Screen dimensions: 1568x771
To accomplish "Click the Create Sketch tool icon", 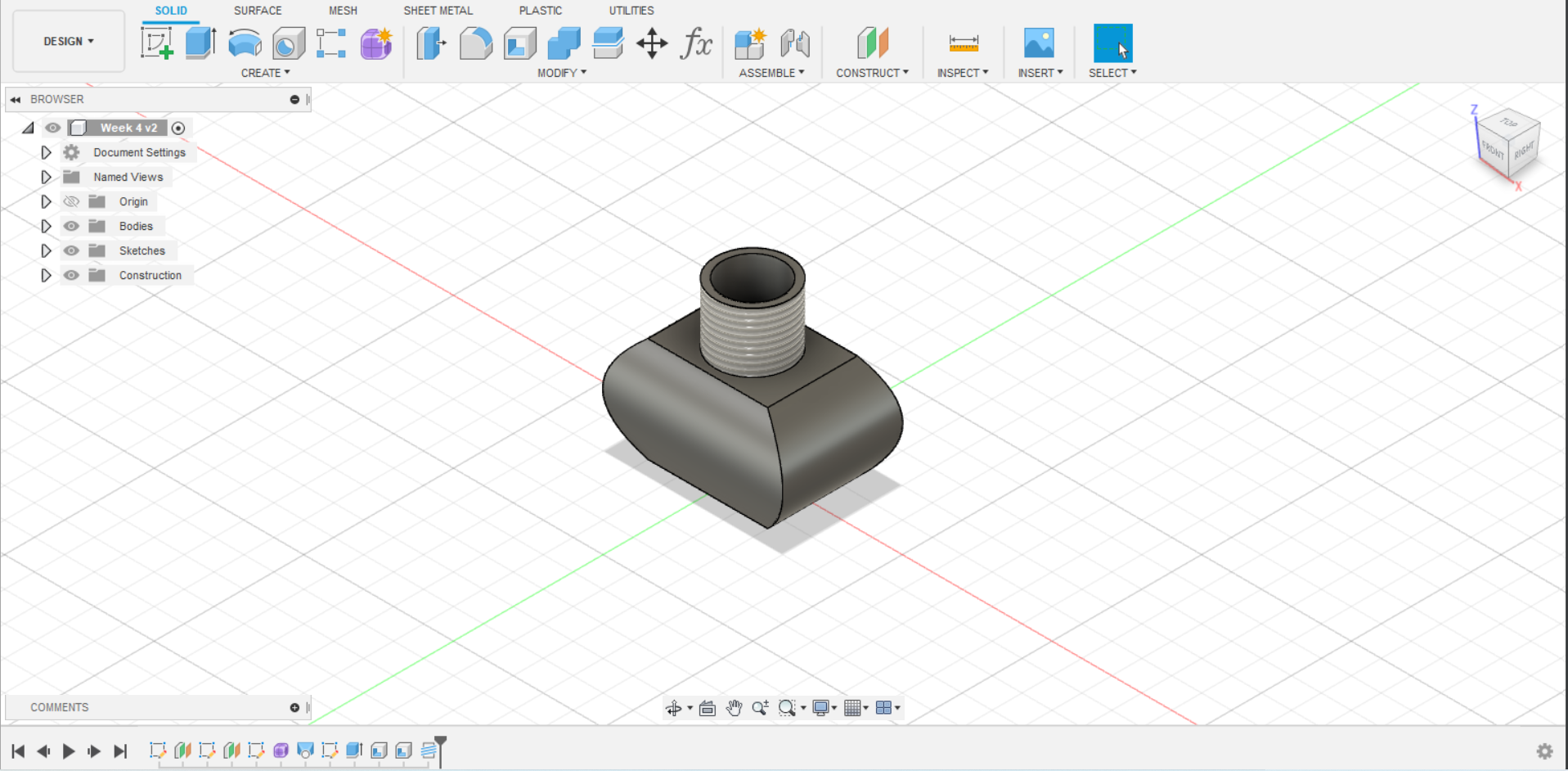I will coord(156,43).
